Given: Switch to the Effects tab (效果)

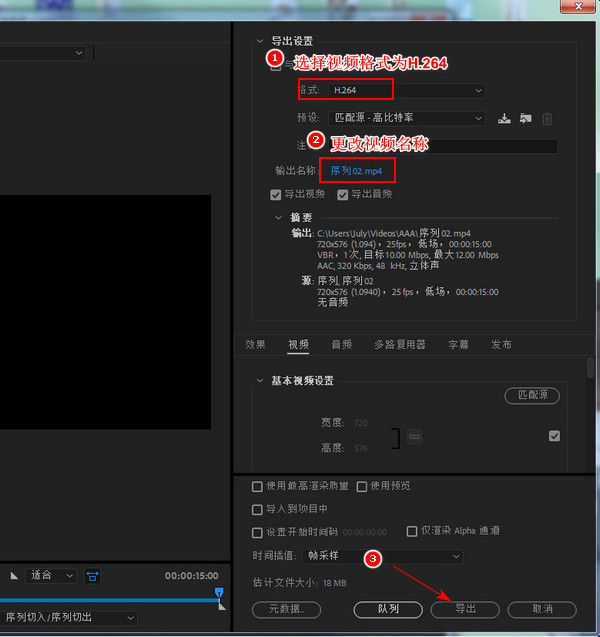Looking at the screenshot, I should (x=255, y=344).
